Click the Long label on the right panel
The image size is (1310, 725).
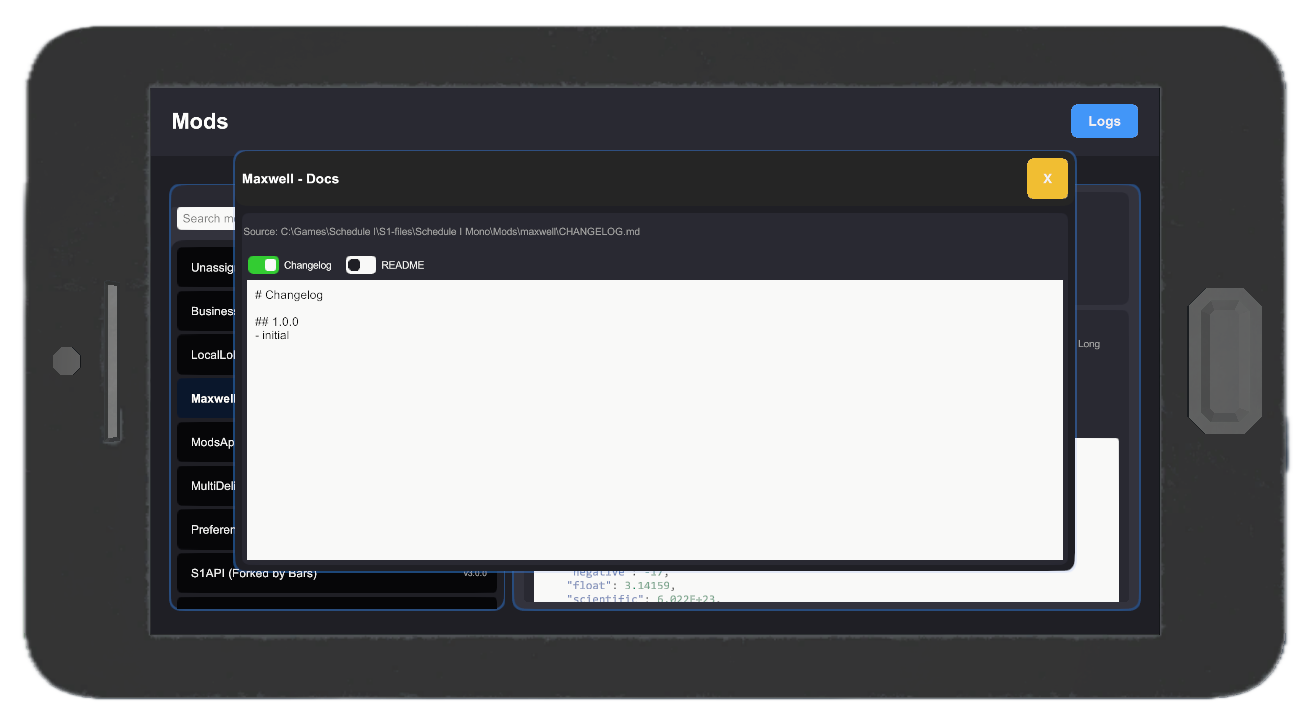tap(1087, 343)
